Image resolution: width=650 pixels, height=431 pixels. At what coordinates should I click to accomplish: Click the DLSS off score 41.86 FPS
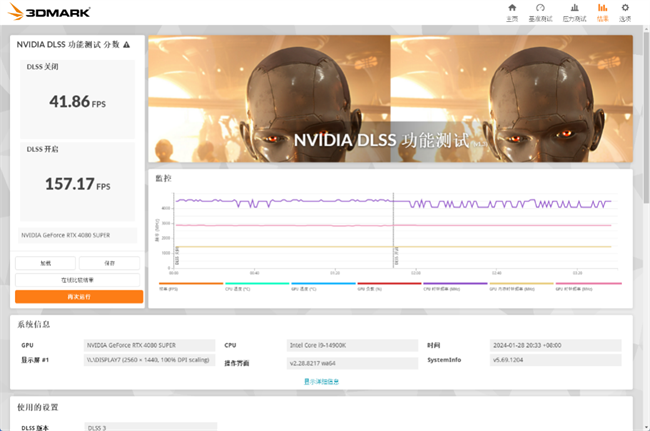pos(78,102)
